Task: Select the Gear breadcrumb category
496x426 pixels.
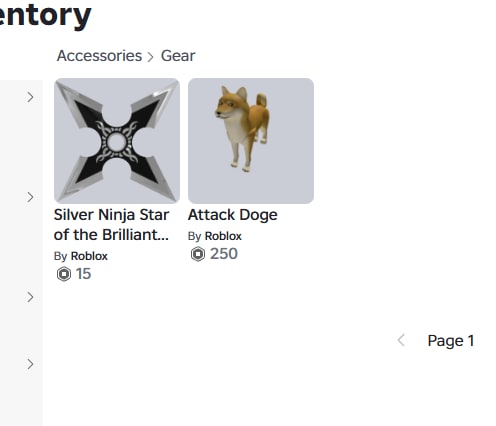Action: click(x=178, y=56)
